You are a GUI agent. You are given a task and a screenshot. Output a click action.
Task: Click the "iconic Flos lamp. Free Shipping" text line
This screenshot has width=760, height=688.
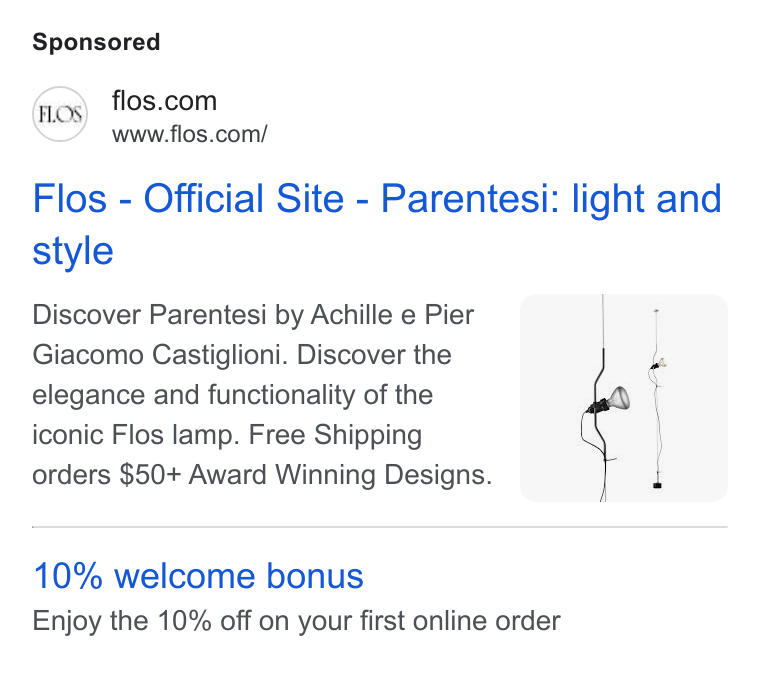pyautogui.click(x=227, y=434)
